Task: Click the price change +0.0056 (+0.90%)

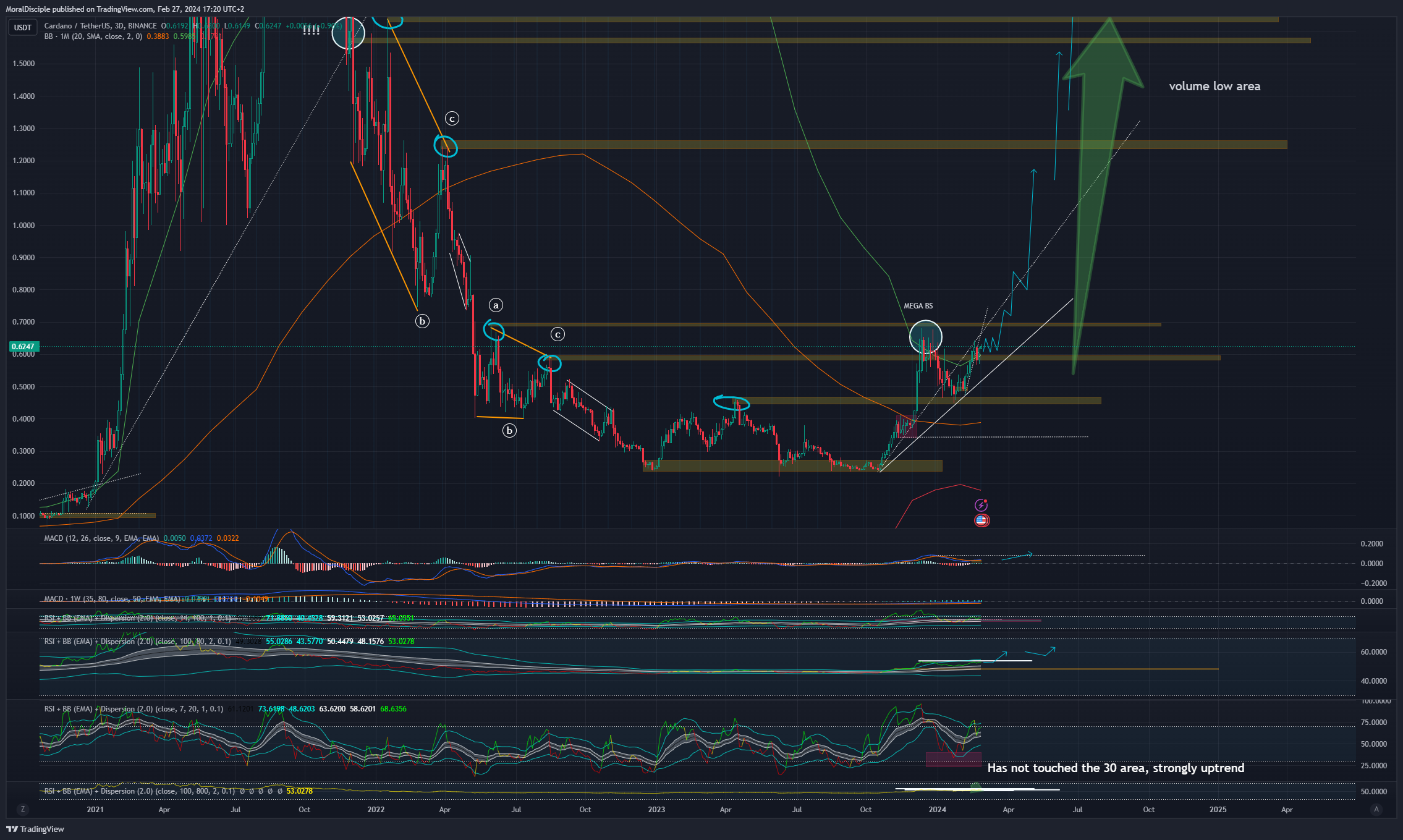Action: (x=314, y=26)
